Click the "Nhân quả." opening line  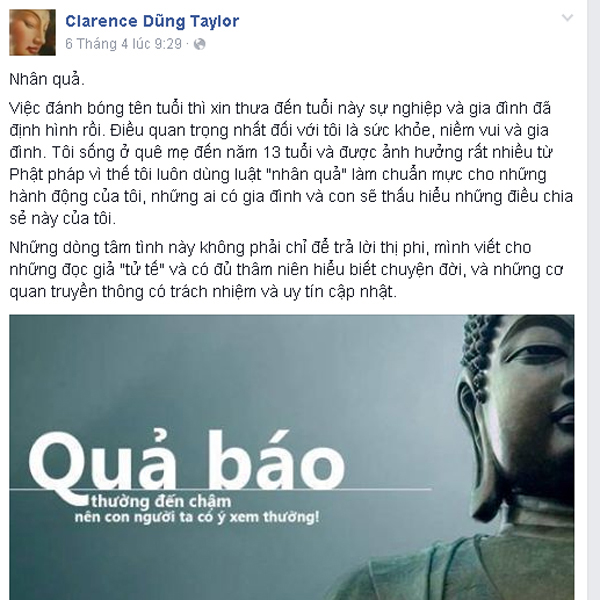47,80
